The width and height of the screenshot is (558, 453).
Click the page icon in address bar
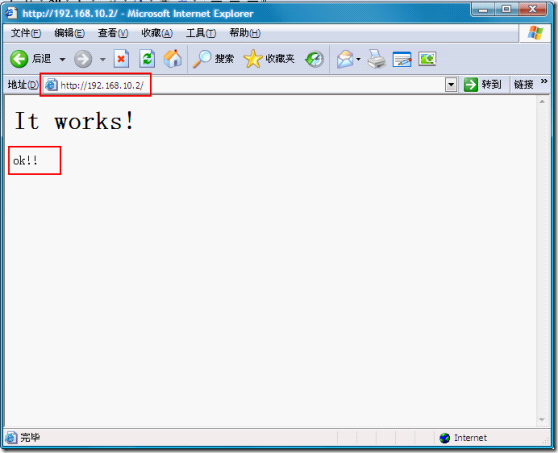(51, 85)
